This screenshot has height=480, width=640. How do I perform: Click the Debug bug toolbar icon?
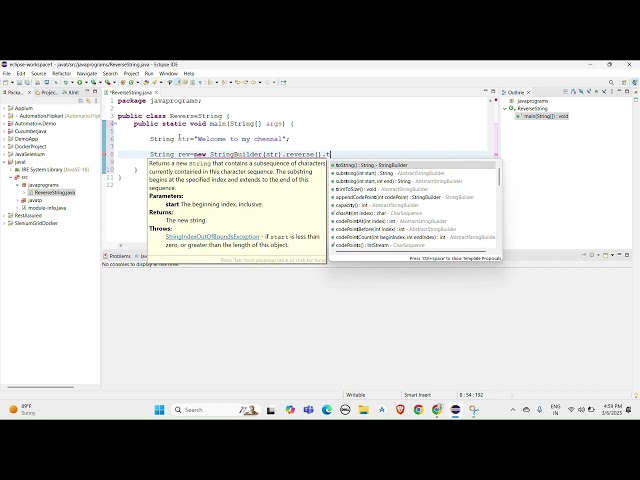click(66, 82)
